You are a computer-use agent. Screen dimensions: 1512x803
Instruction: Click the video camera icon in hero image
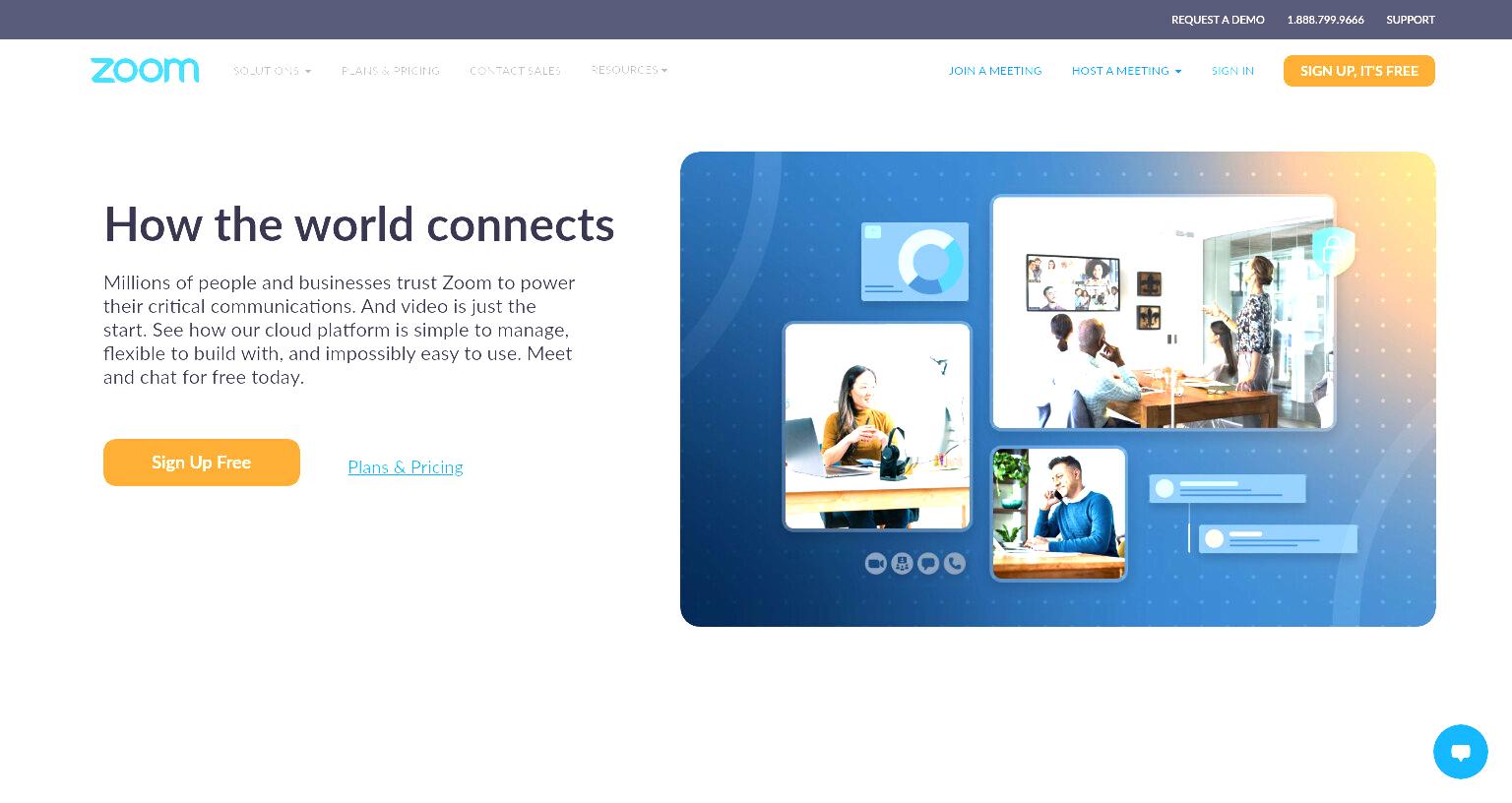(x=875, y=563)
